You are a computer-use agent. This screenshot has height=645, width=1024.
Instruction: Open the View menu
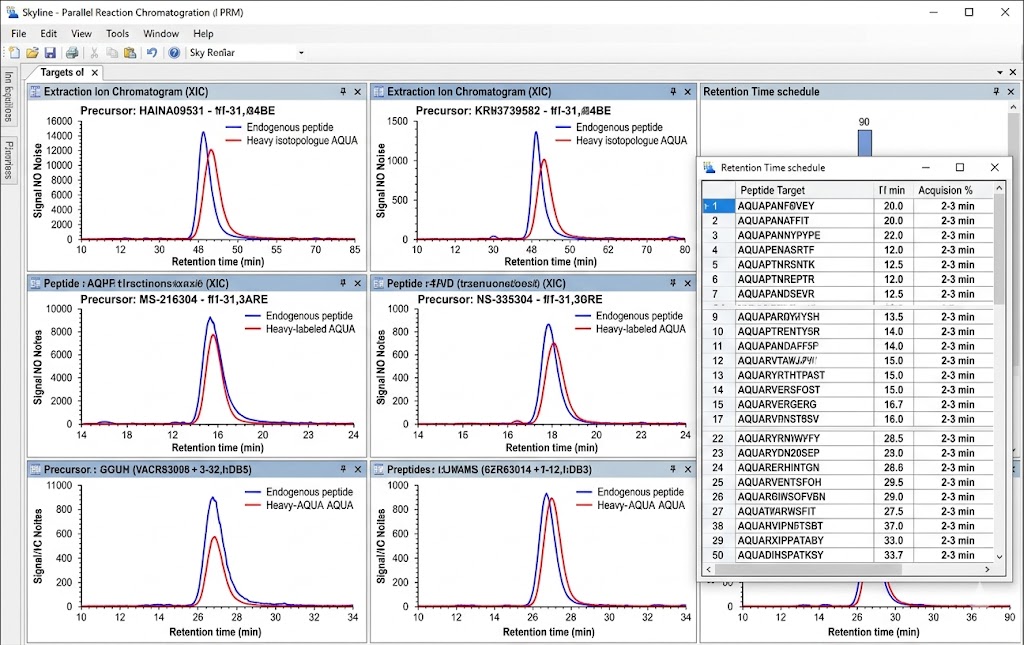tap(82, 33)
